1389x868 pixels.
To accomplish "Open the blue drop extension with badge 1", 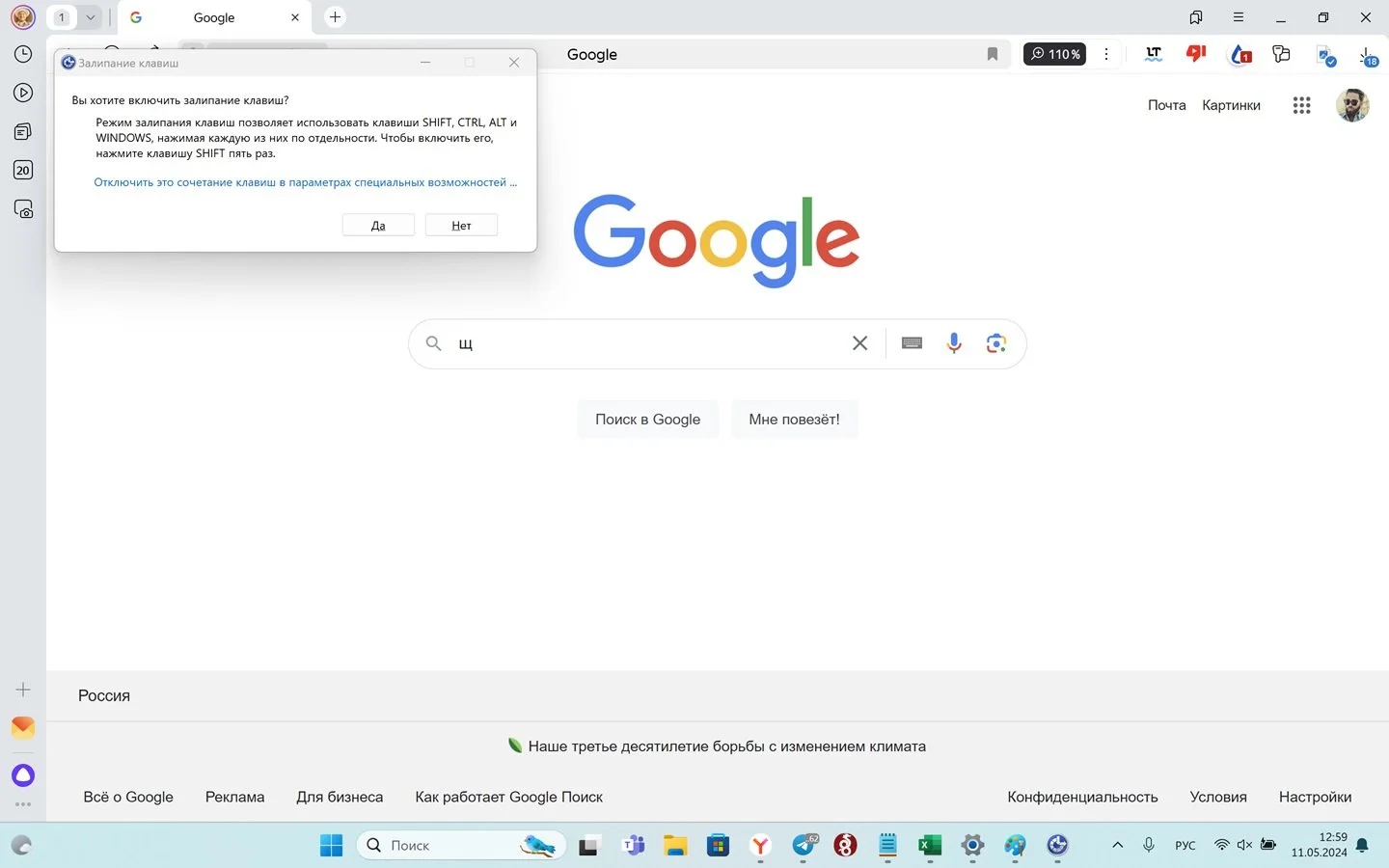I will 1240,55.
